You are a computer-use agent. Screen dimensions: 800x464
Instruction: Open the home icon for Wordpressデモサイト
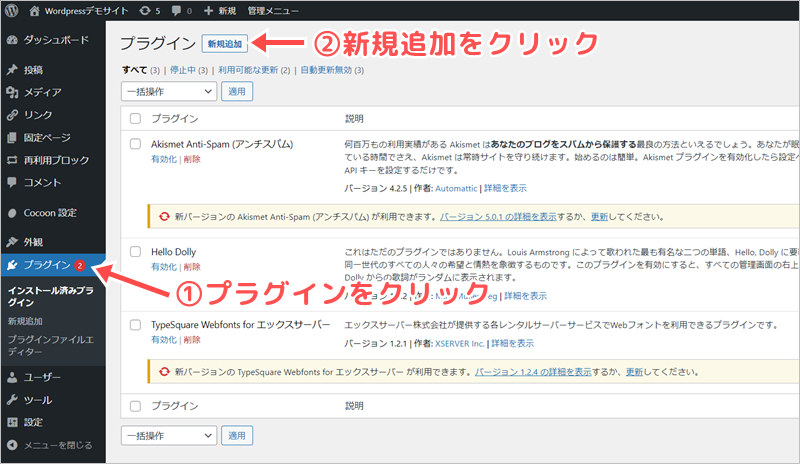tap(35, 12)
